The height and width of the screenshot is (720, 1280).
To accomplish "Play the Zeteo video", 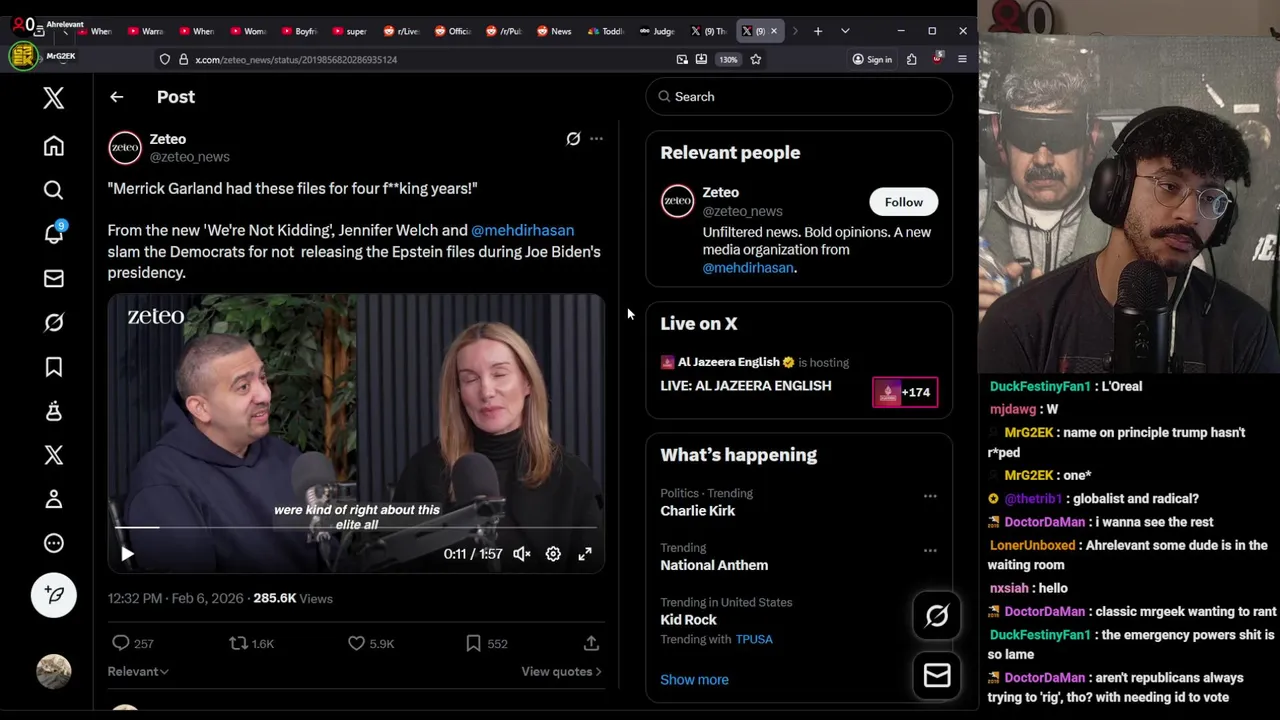I will (127, 554).
